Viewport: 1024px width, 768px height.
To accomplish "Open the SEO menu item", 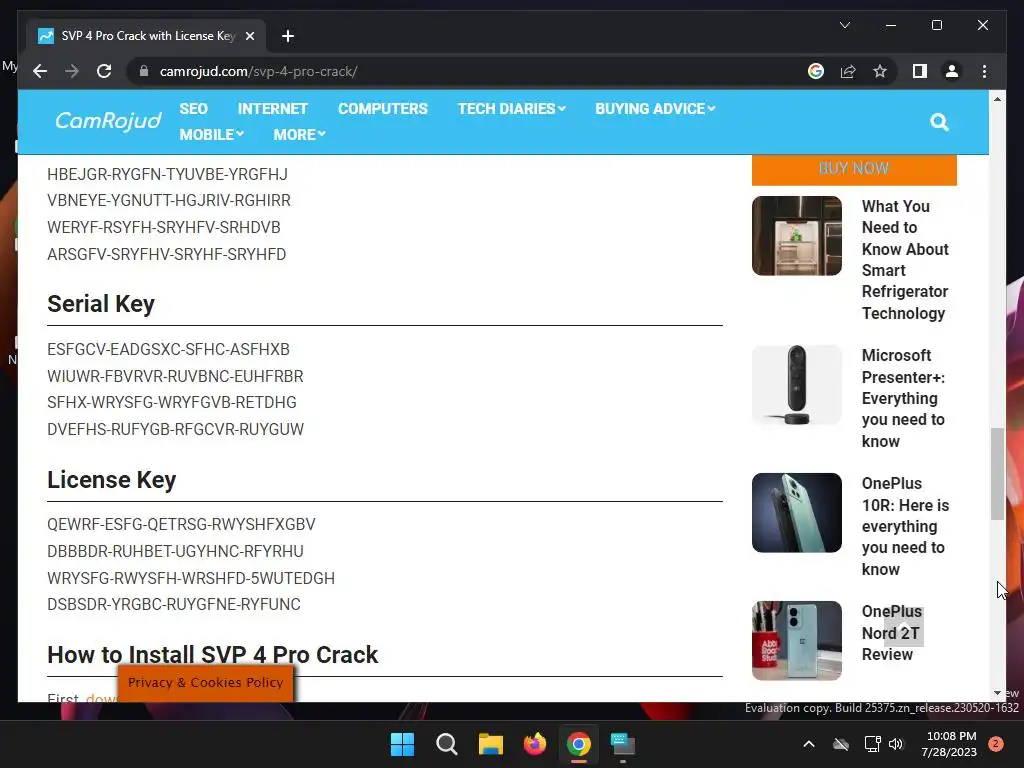I will [x=193, y=108].
